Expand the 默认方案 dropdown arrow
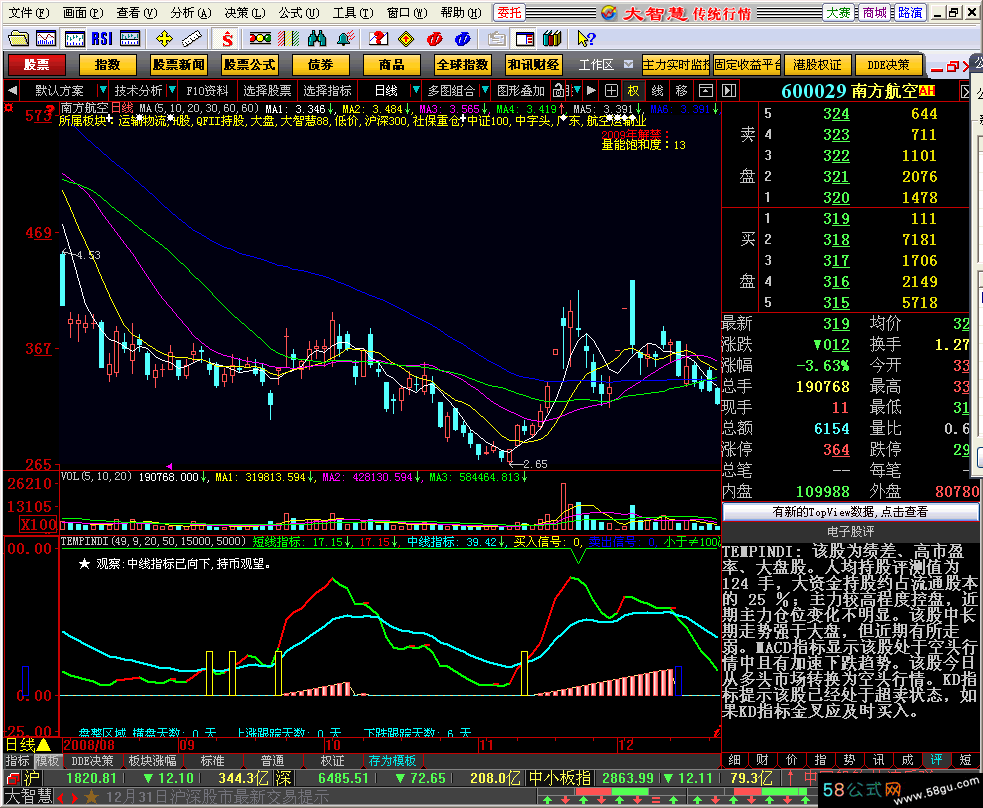Viewport: 983px width, 808px height. click(103, 91)
